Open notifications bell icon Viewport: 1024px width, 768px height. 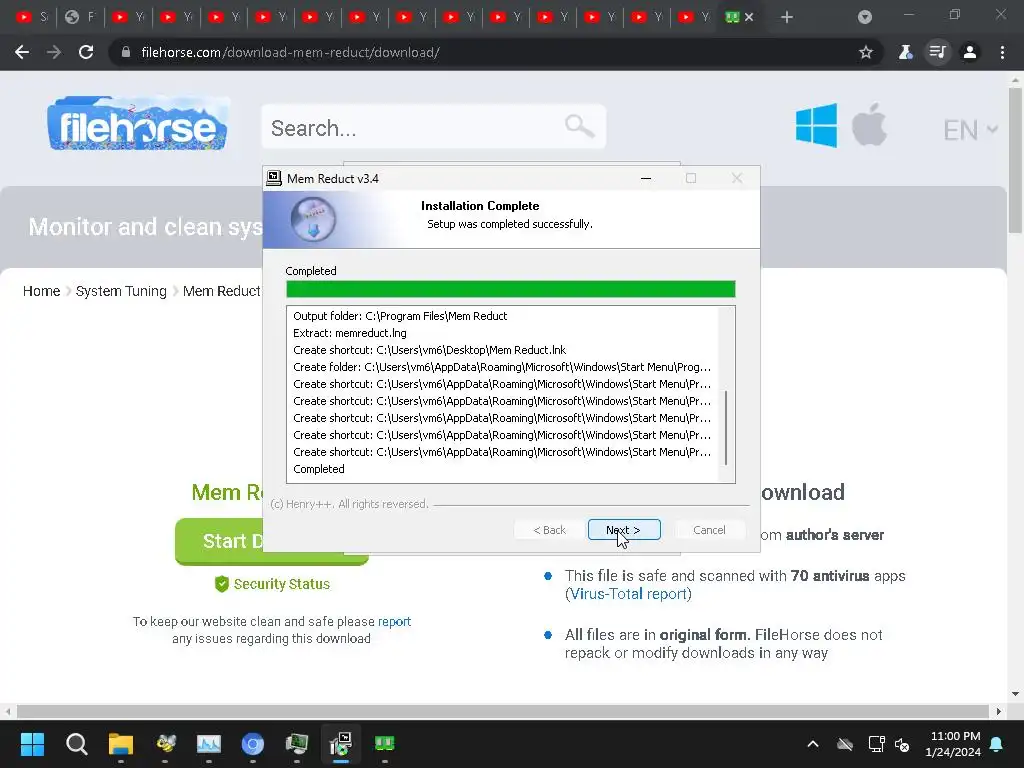point(997,744)
